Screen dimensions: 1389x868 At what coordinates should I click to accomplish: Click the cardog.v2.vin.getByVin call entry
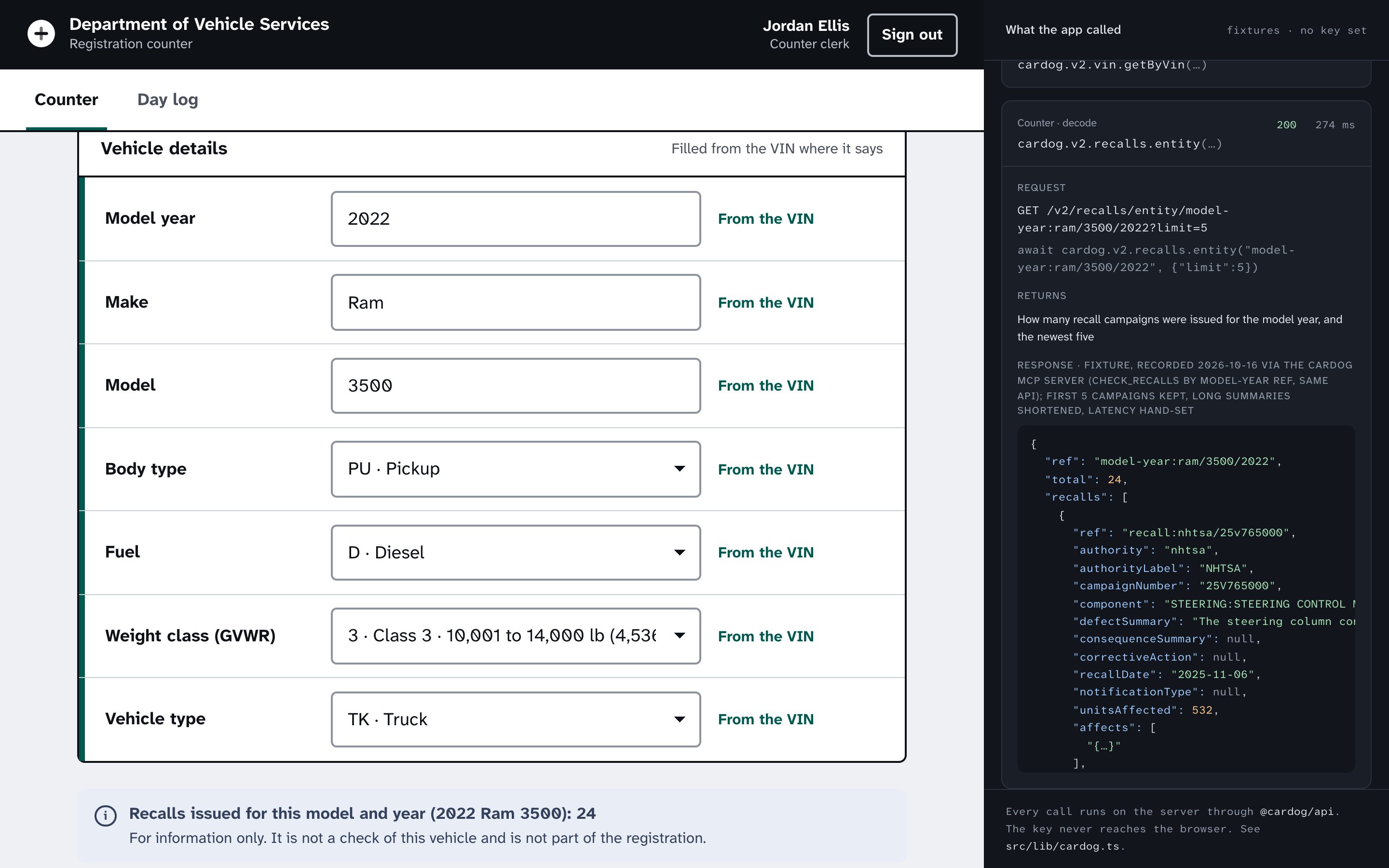click(1112, 65)
